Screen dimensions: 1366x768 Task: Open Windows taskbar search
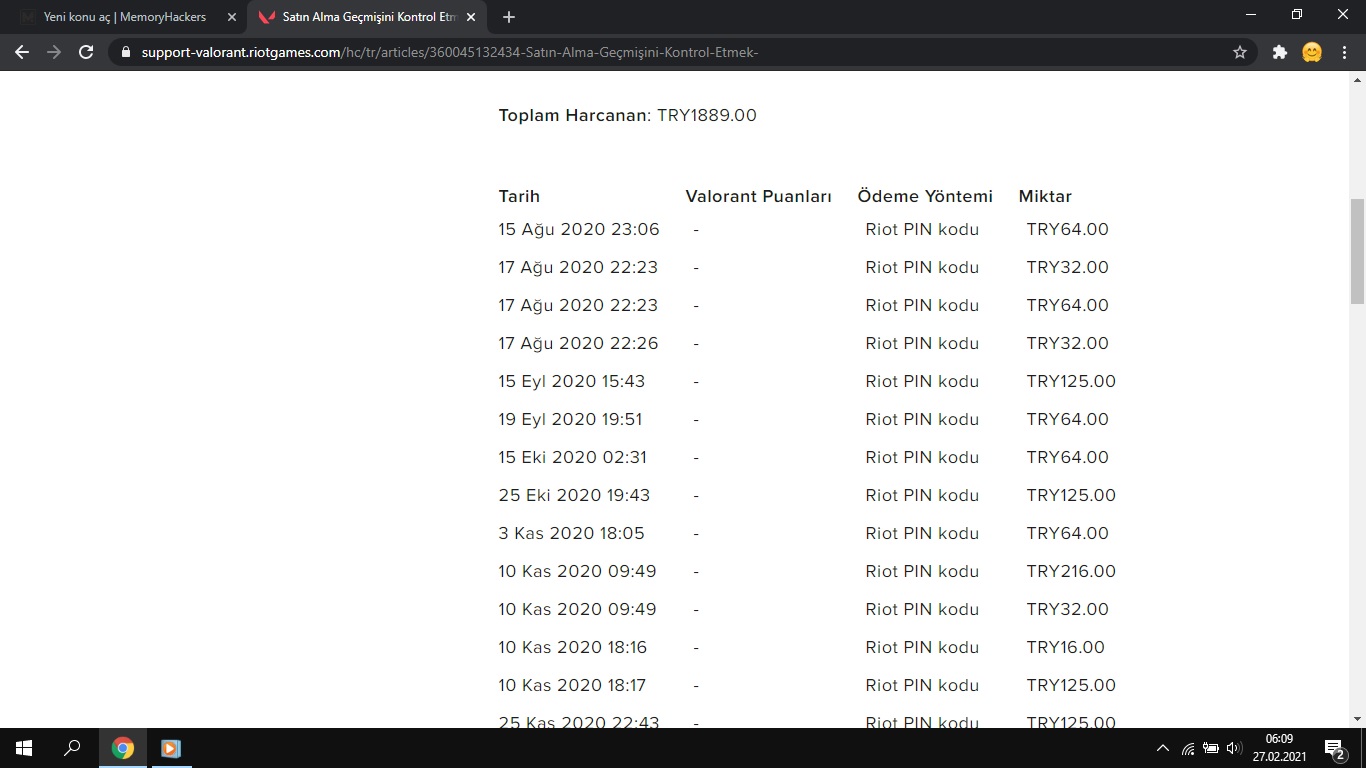tap(72, 748)
